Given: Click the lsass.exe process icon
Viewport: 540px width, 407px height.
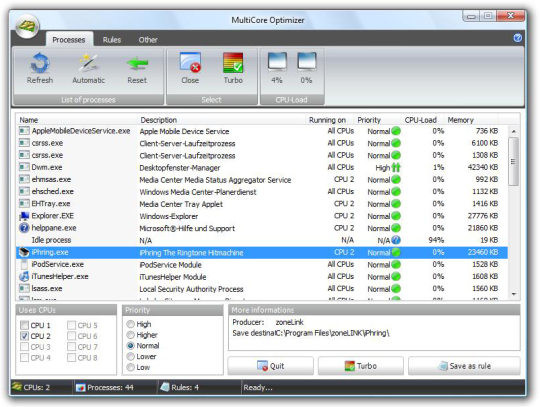Looking at the screenshot, I should click(24, 289).
